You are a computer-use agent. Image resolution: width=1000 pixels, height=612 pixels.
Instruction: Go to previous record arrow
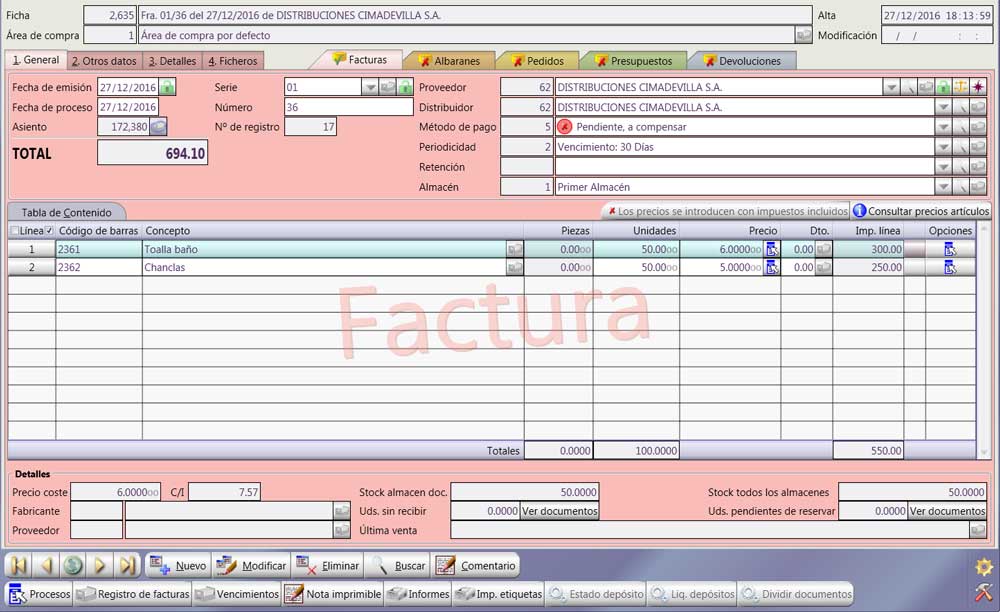(x=47, y=565)
